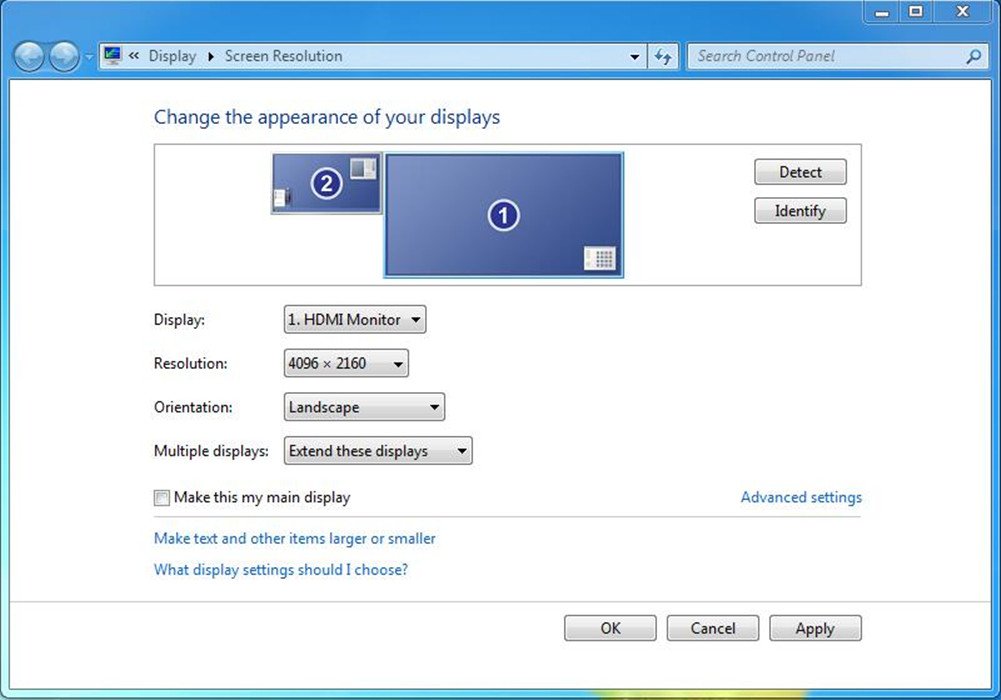Screen dimensions: 1001x700
Task: Enable Make this my main display checkbox
Action: click(x=162, y=498)
